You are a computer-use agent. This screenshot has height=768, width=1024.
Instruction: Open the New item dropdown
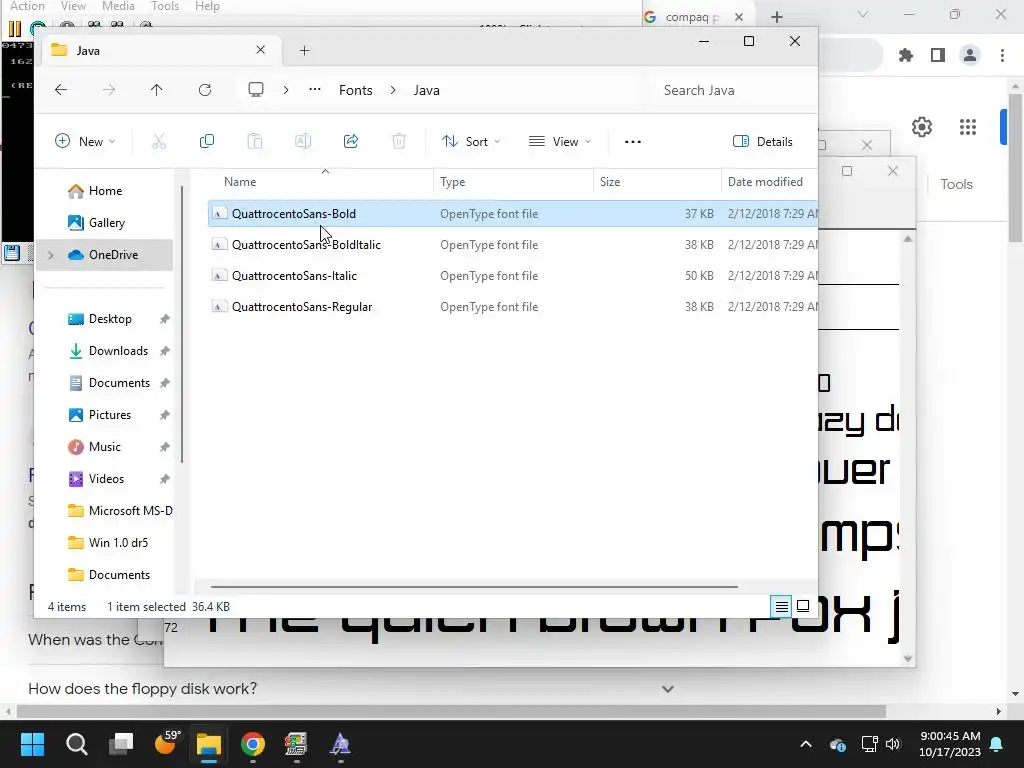tap(86, 142)
